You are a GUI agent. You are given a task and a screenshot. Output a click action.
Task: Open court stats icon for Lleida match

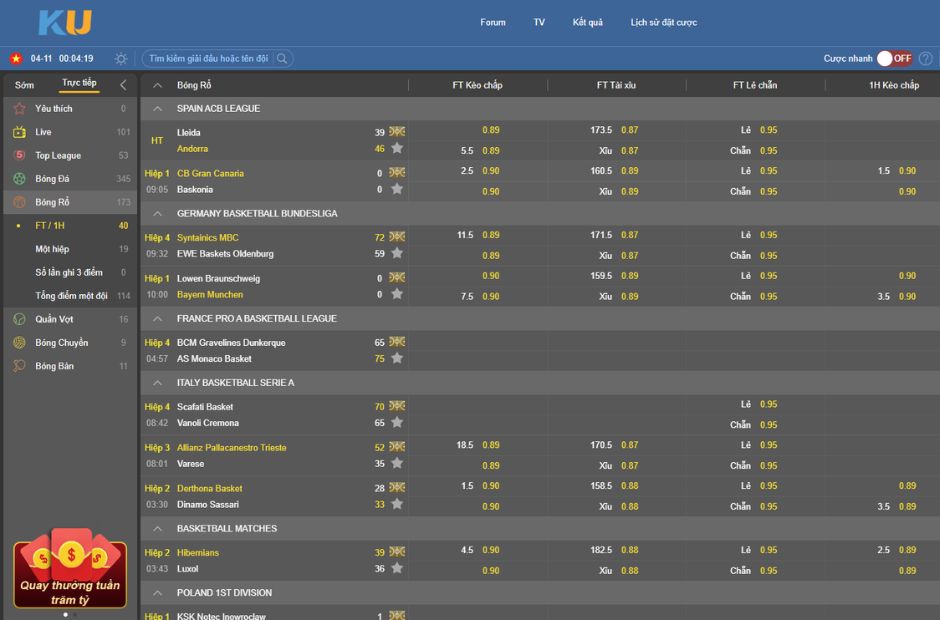point(397,131)
